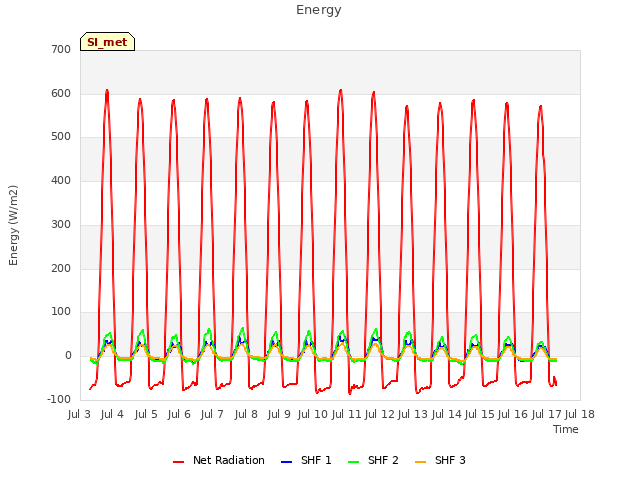Screen dimensions: 640x480
Task: Toggle the SHF 3 legend entry
Action: tap(440, 460)
